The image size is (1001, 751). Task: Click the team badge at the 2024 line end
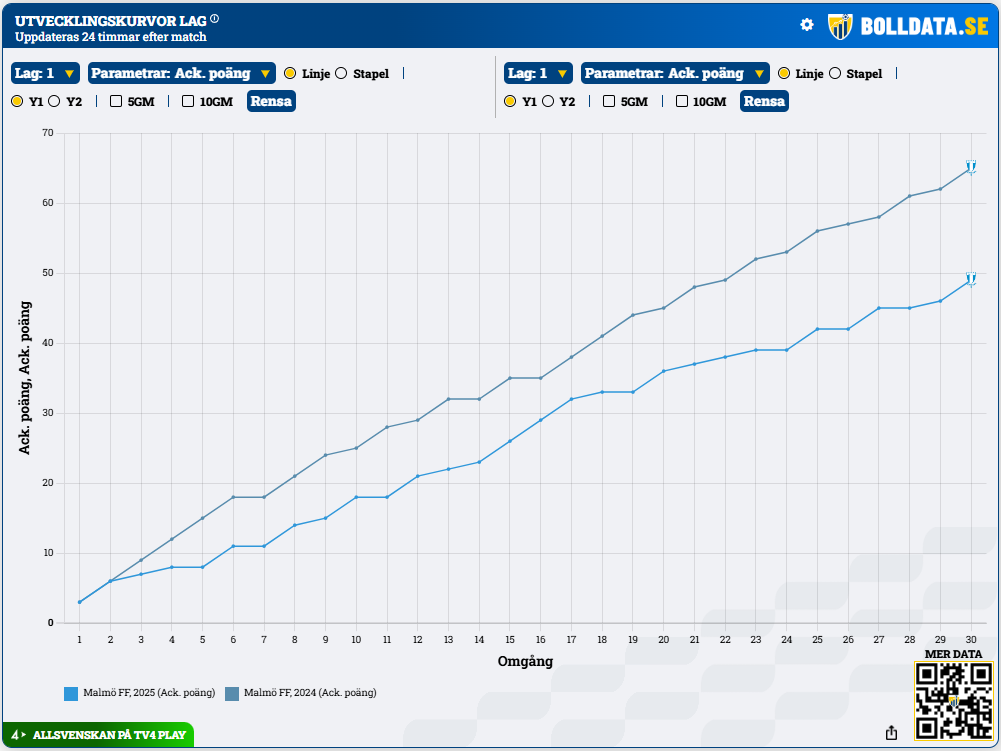click(x=970, y=167)
